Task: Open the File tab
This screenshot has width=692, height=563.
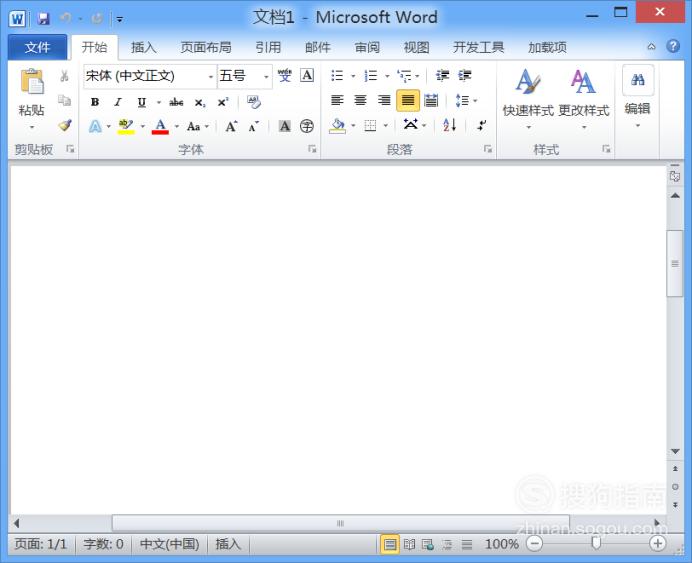Action: 37,47
